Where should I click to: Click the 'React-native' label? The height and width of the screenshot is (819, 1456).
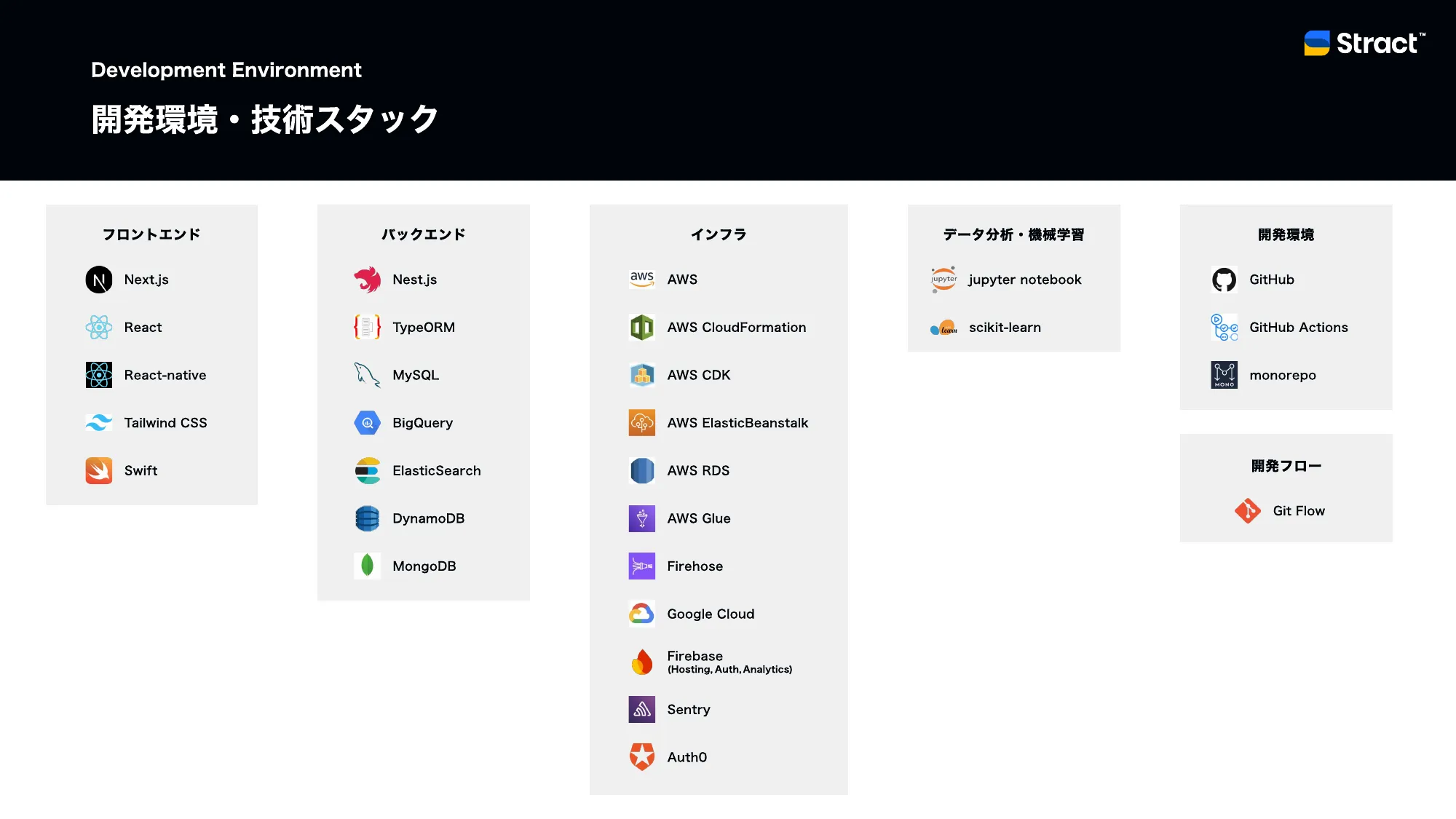pyautogui.click(x=165, y=375)
